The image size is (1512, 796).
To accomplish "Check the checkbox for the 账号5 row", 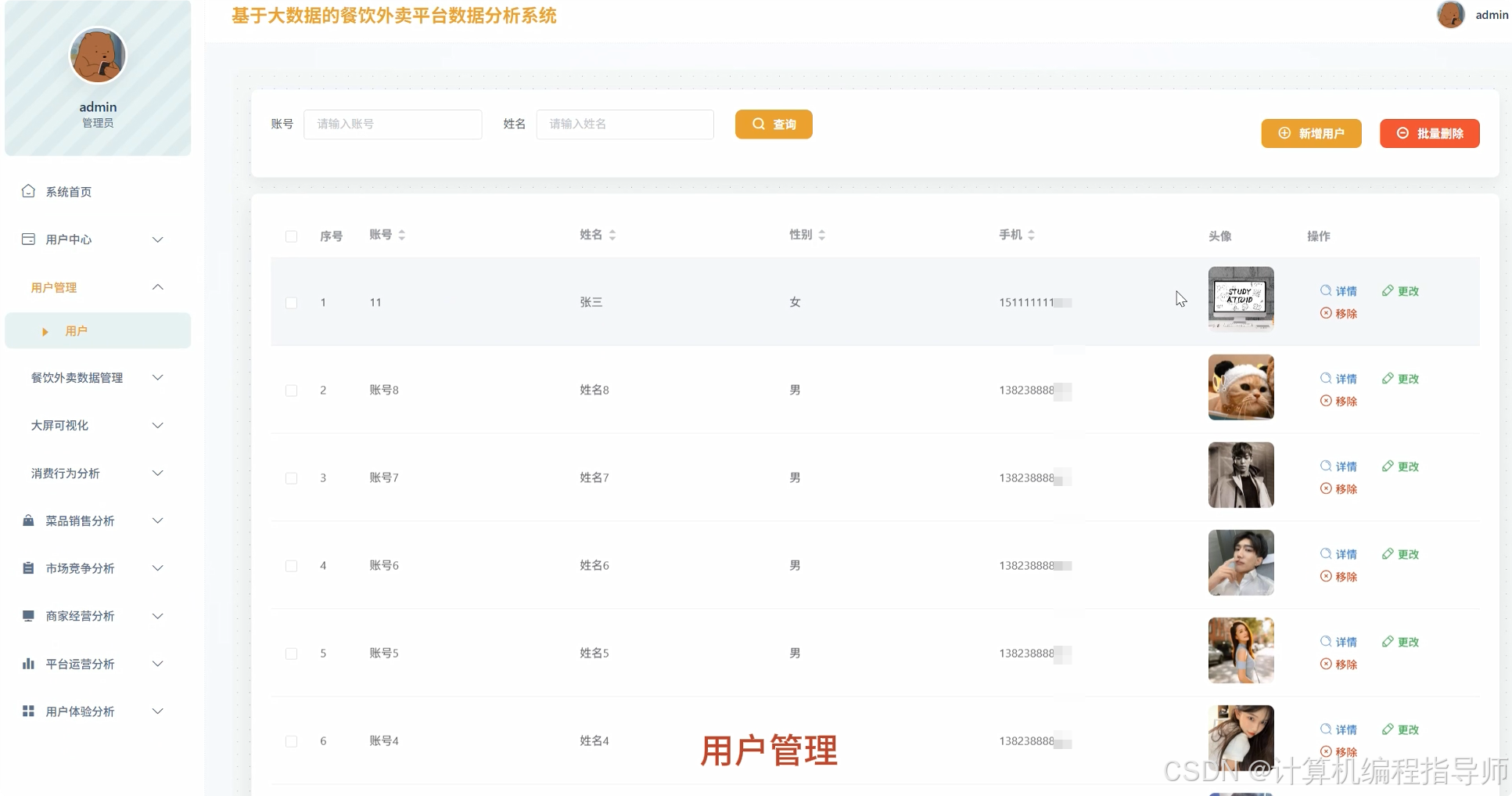I will [291, 654].
